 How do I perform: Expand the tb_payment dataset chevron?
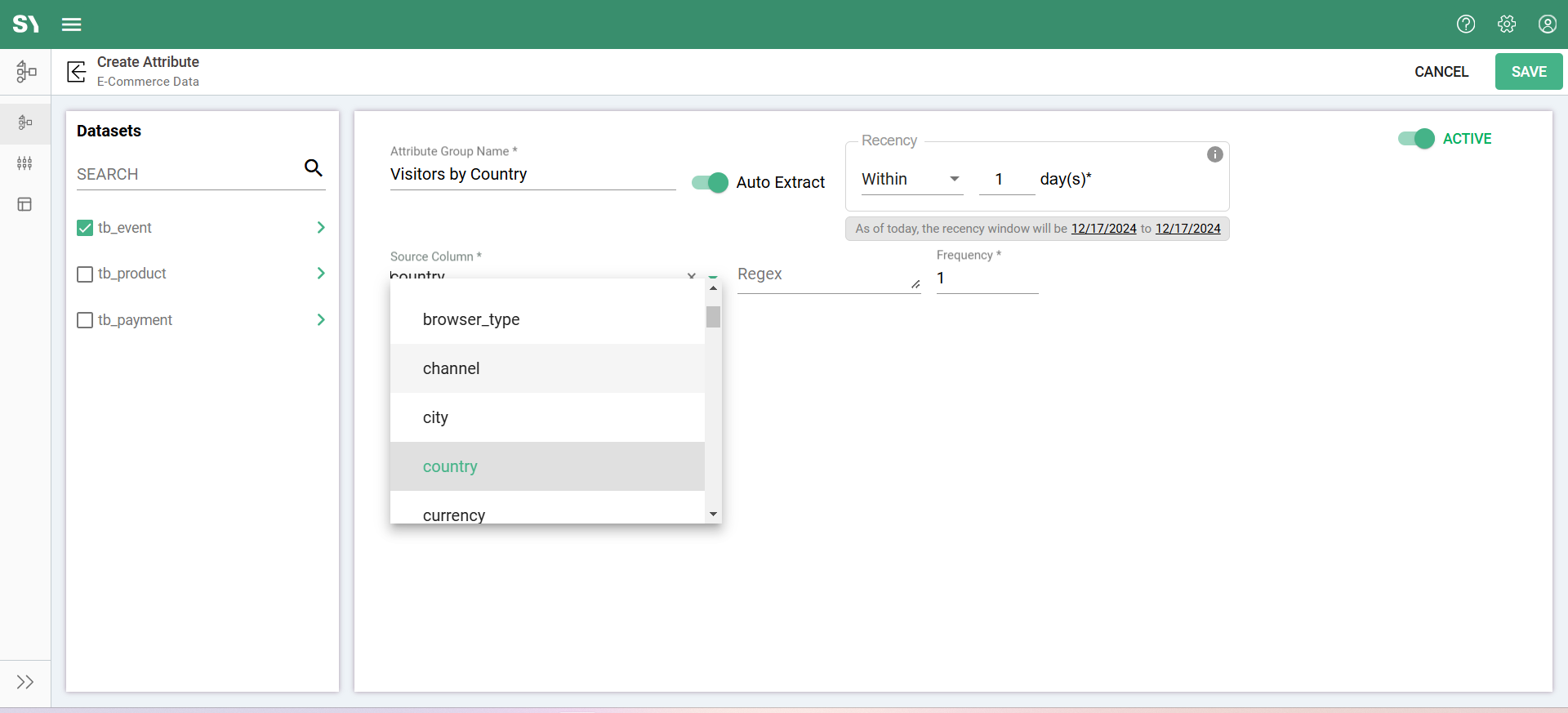click(321, 320)
